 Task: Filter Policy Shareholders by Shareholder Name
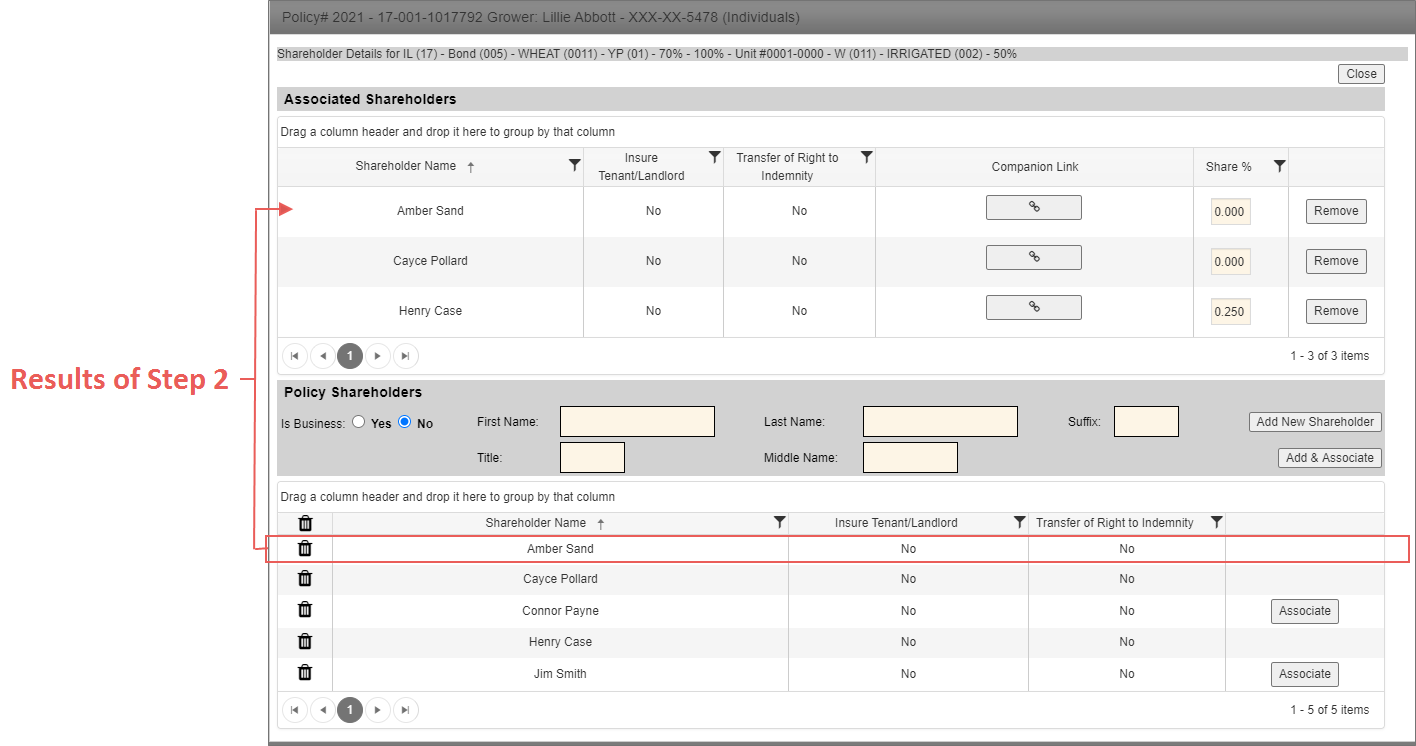click(779, 522)
